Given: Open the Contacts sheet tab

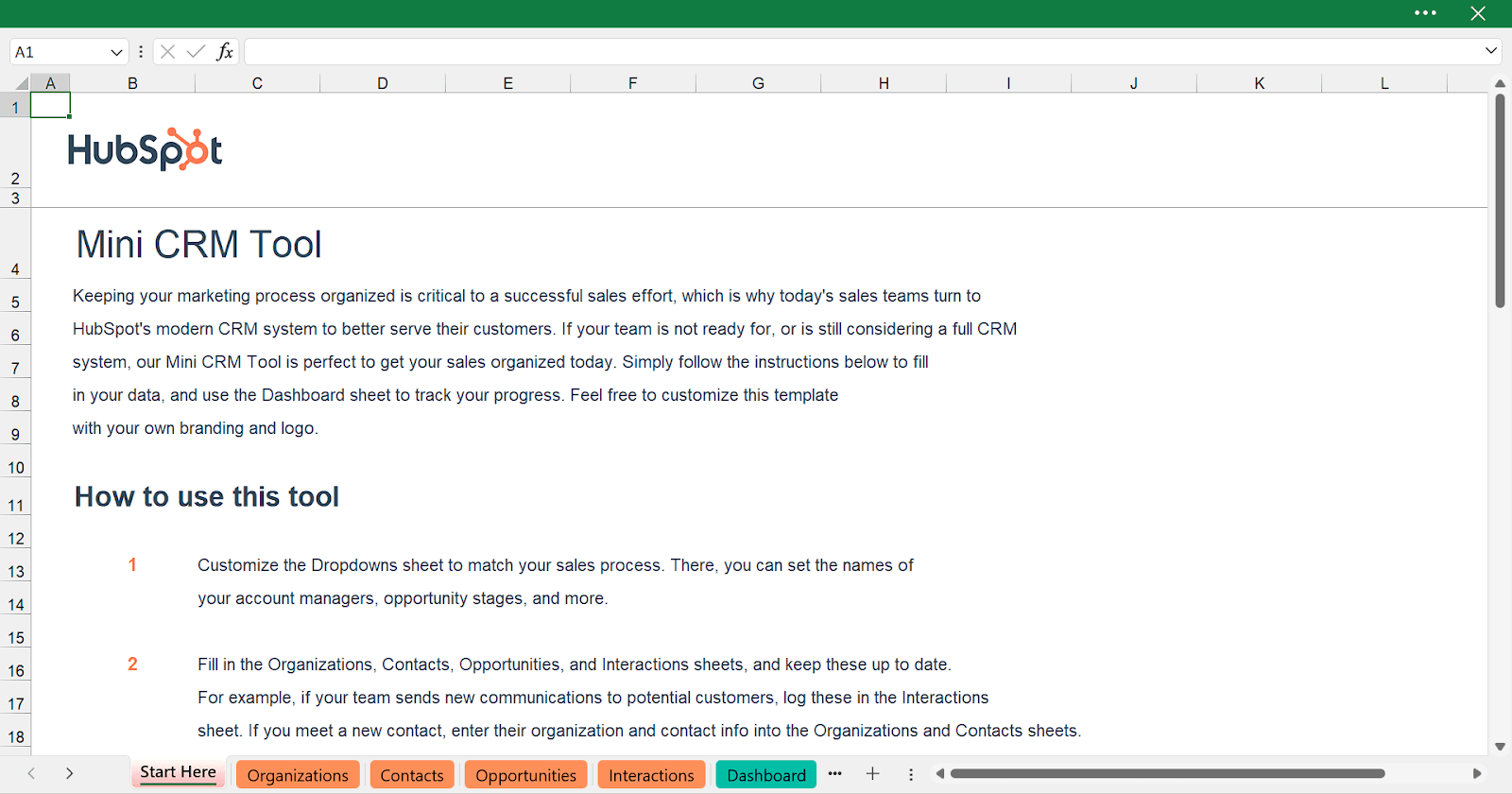Looking at the screenshot, I should 412,775.
